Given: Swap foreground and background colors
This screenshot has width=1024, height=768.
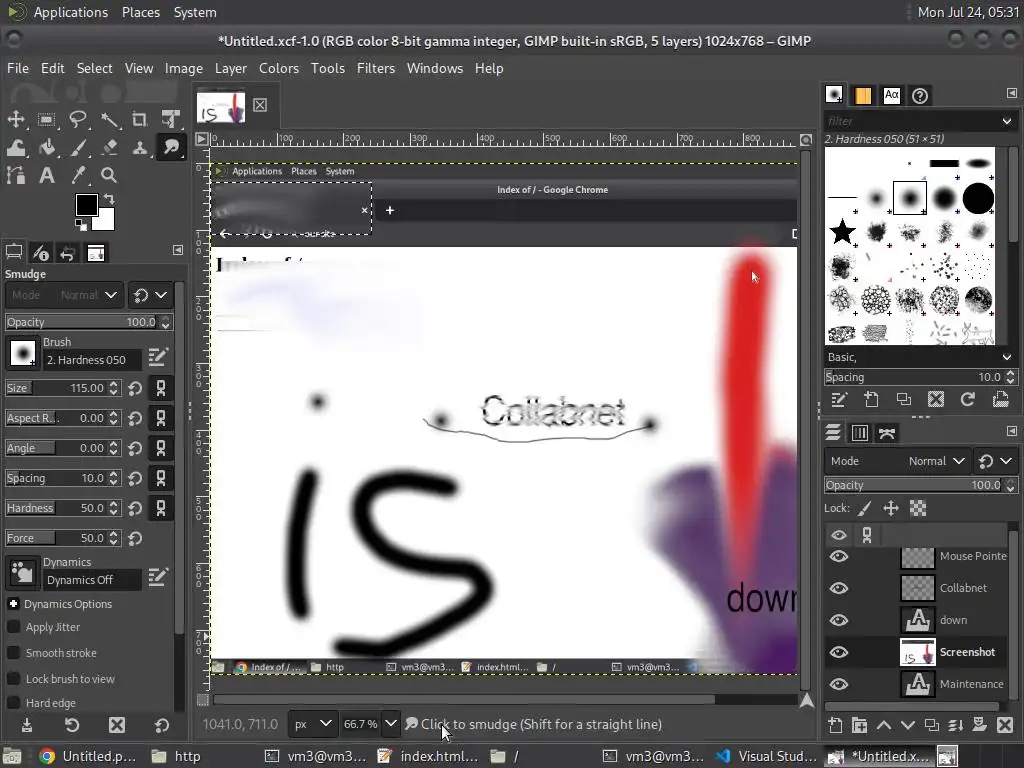Looking at the screenshot, I should [109, 199].
